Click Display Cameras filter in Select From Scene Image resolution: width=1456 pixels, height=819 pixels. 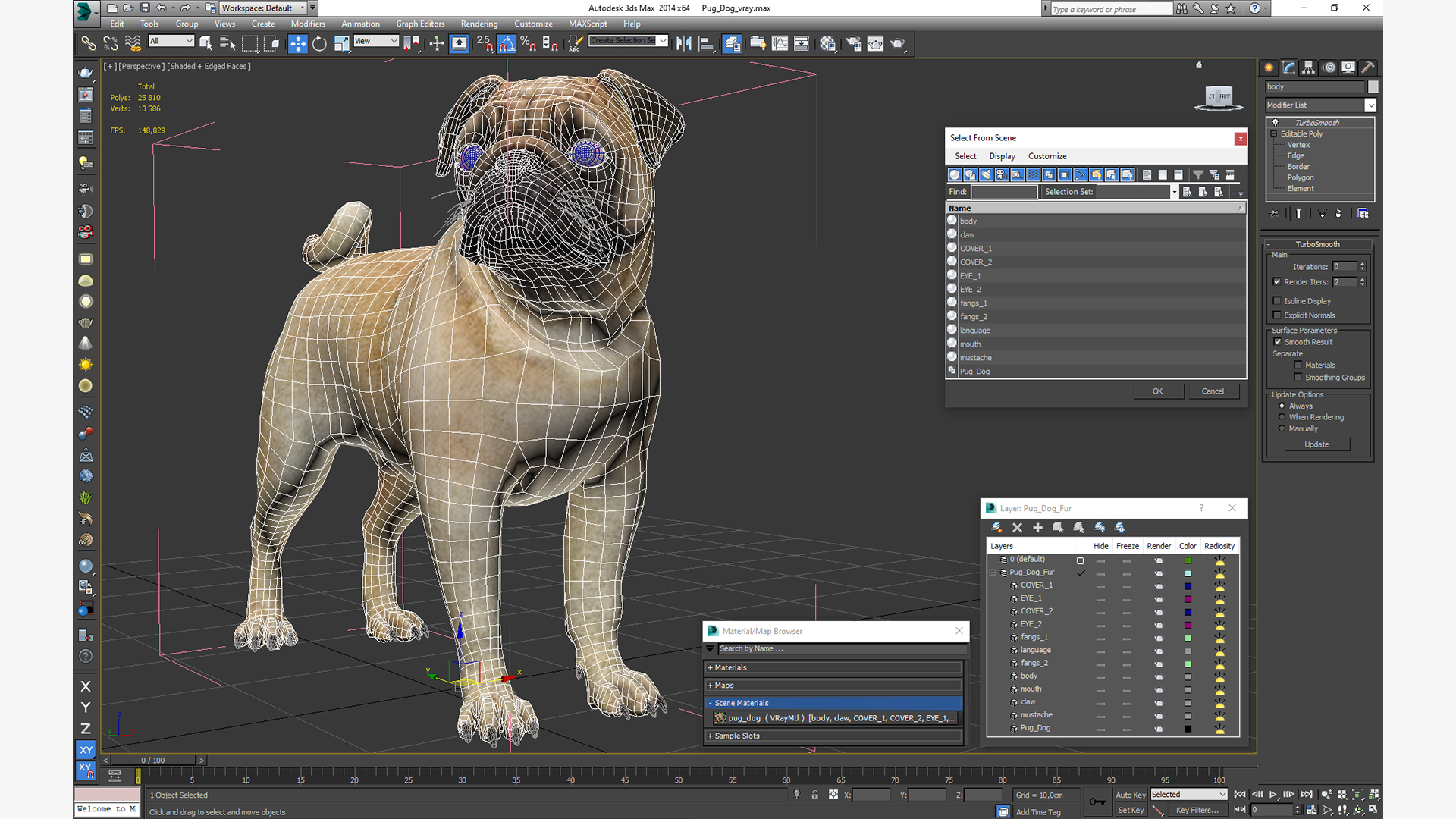coord(1002,174)
